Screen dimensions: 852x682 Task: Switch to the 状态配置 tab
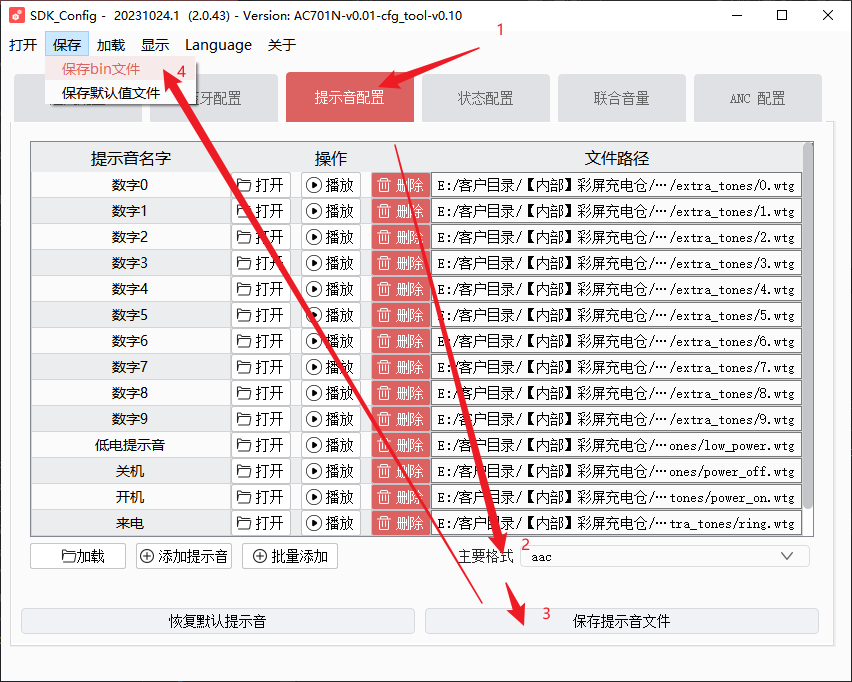[x=486, y=98]
